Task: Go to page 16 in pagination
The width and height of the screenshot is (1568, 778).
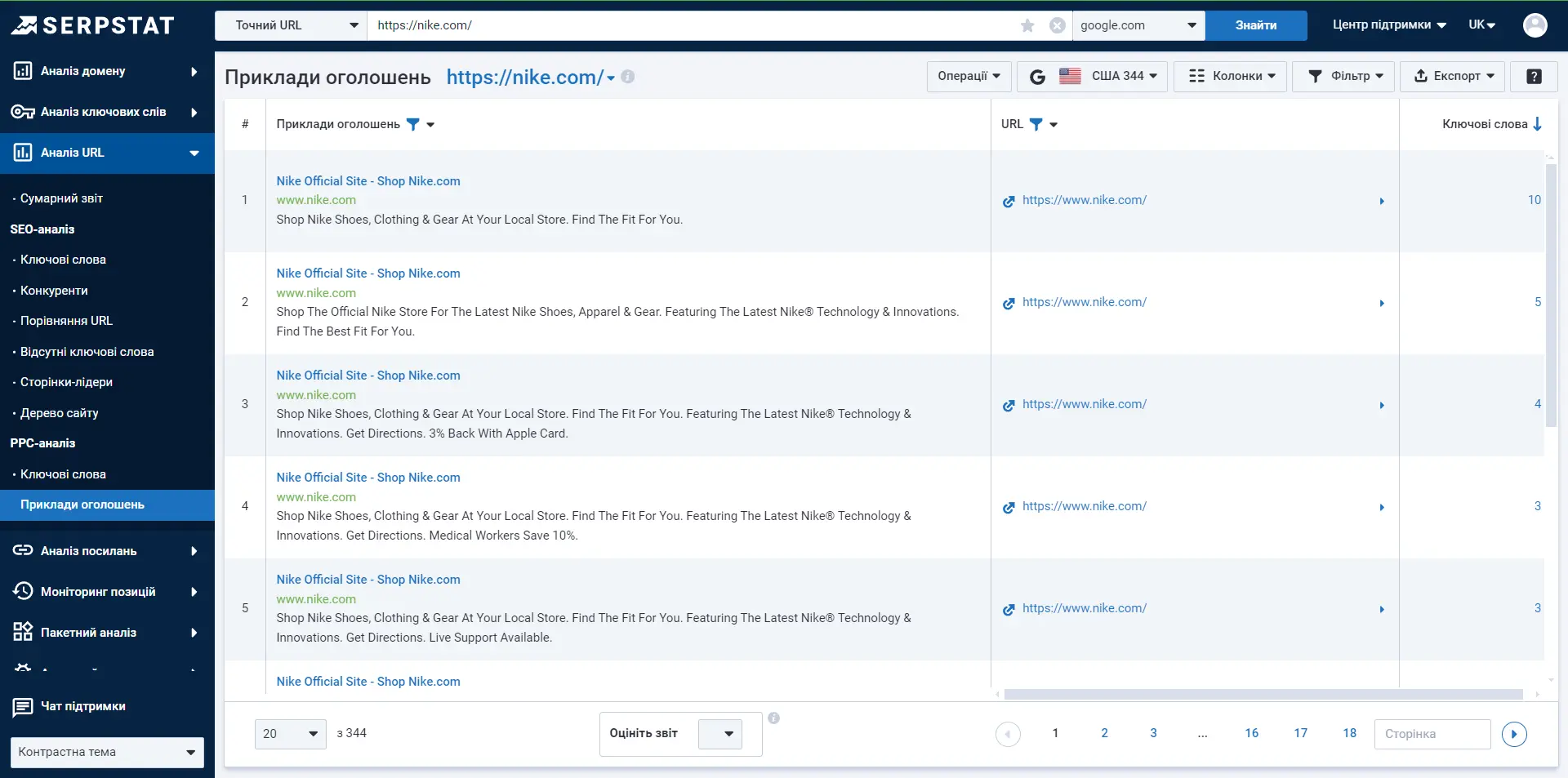Action: point(1251,733)
